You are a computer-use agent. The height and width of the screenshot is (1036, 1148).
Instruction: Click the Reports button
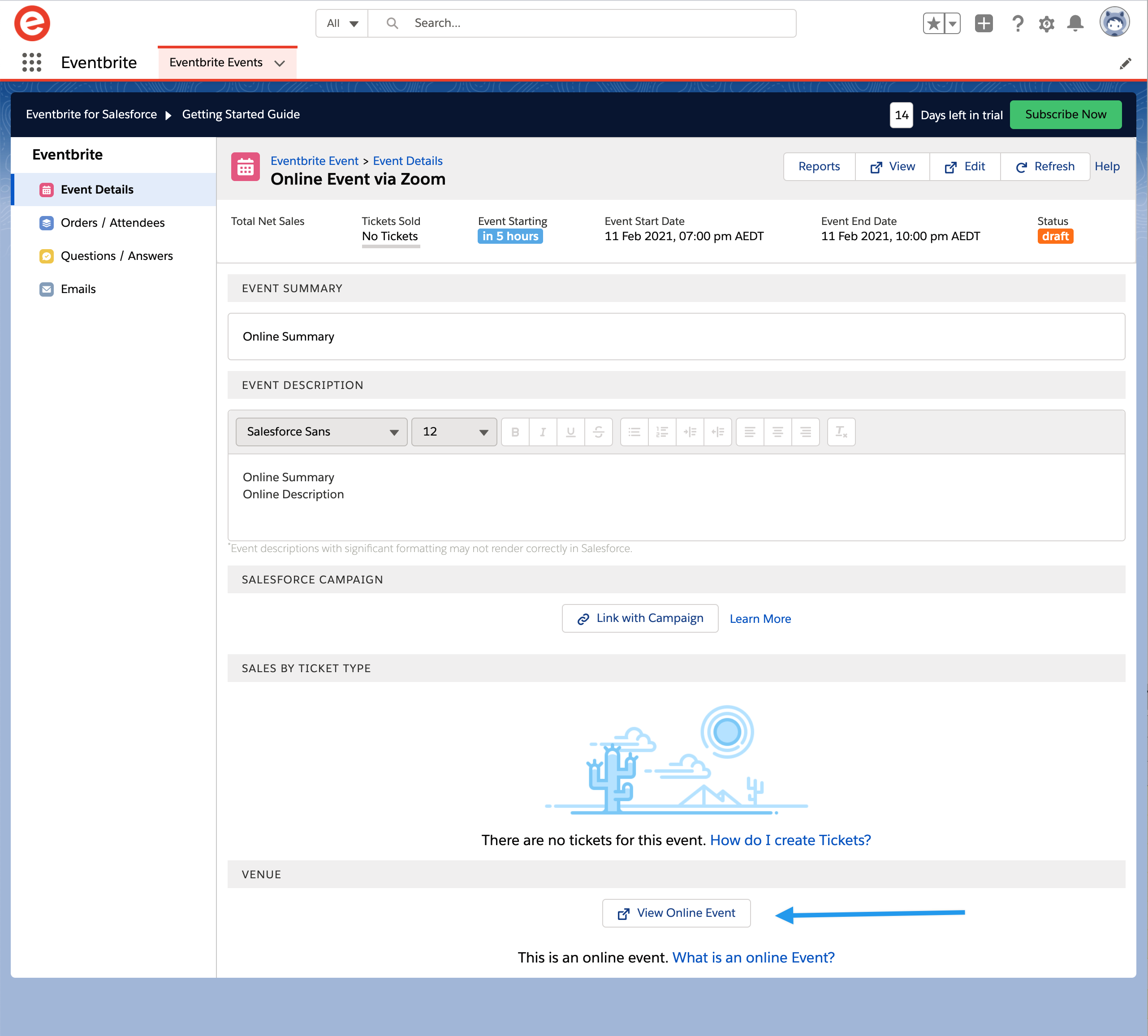pos(819,167)
